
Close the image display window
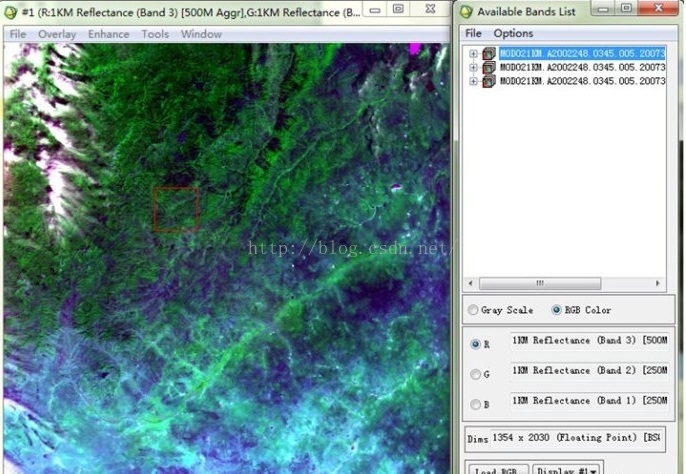(430, 9)
